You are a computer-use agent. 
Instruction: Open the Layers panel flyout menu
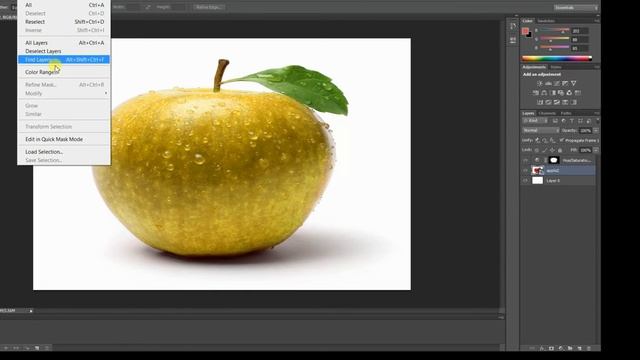click(597, 113)
